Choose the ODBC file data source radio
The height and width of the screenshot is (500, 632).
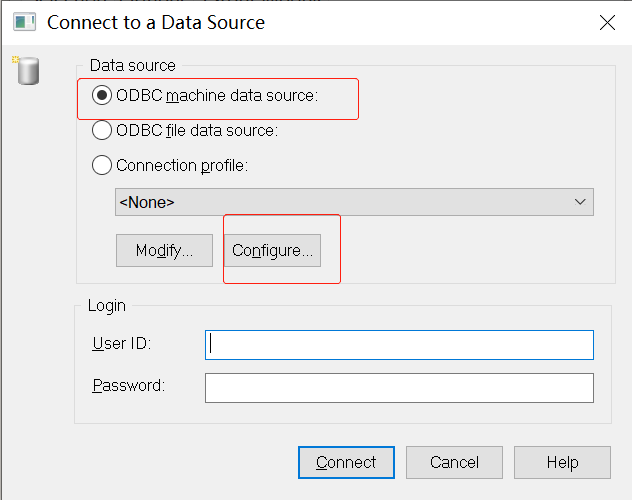tap(102, 130)
